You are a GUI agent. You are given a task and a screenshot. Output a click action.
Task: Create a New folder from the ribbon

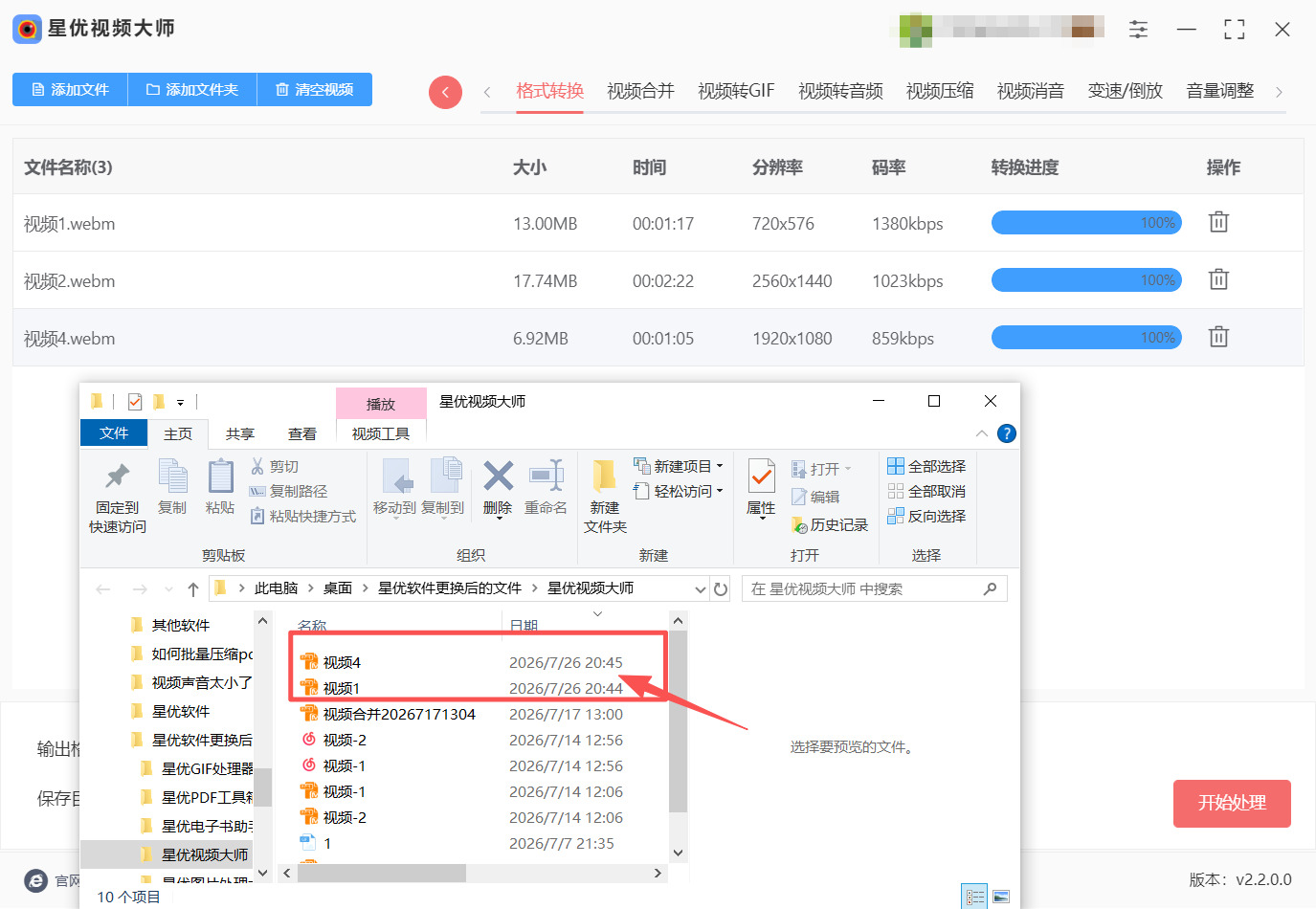605,497
